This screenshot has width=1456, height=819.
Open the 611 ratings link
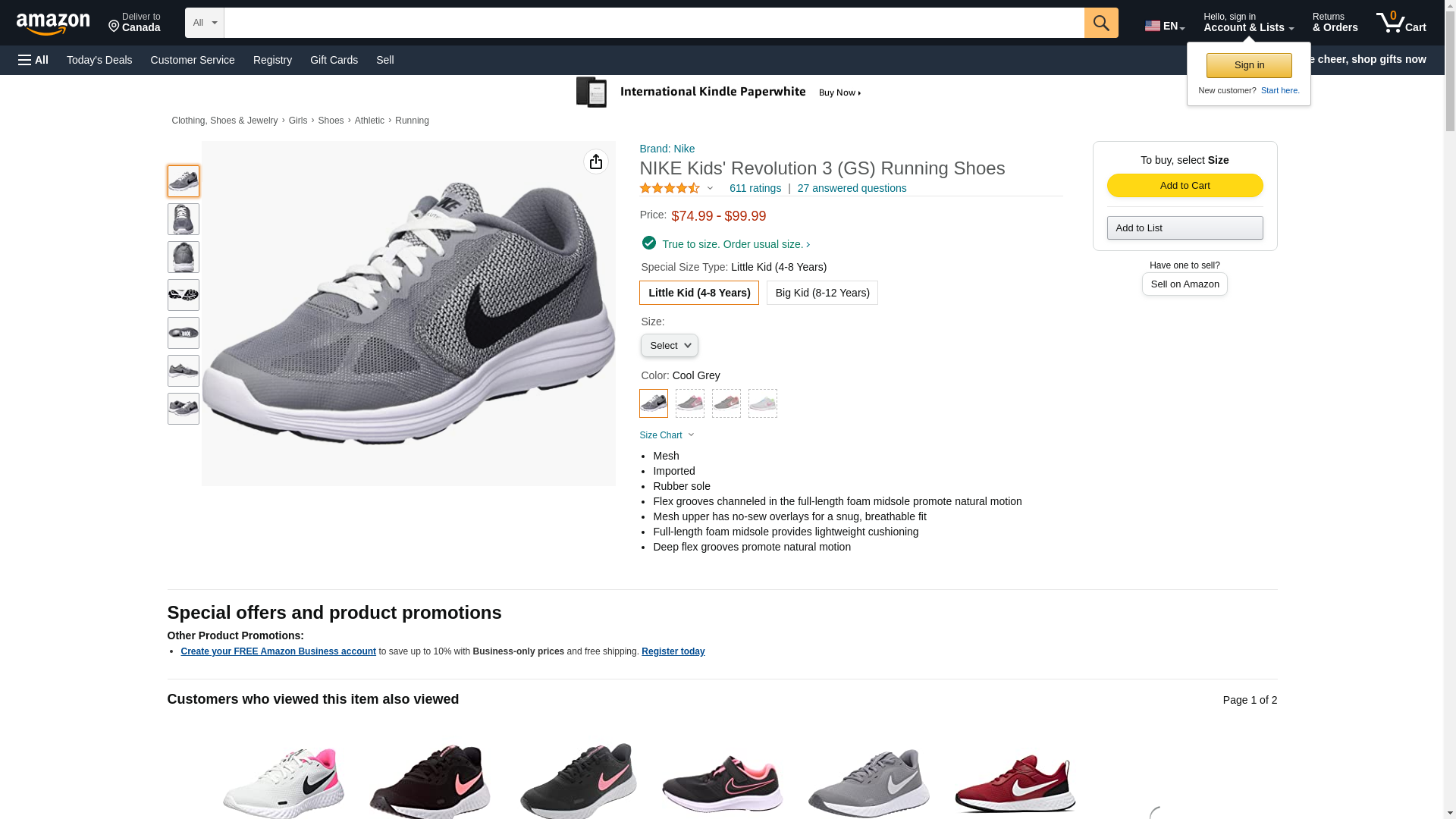755,188
